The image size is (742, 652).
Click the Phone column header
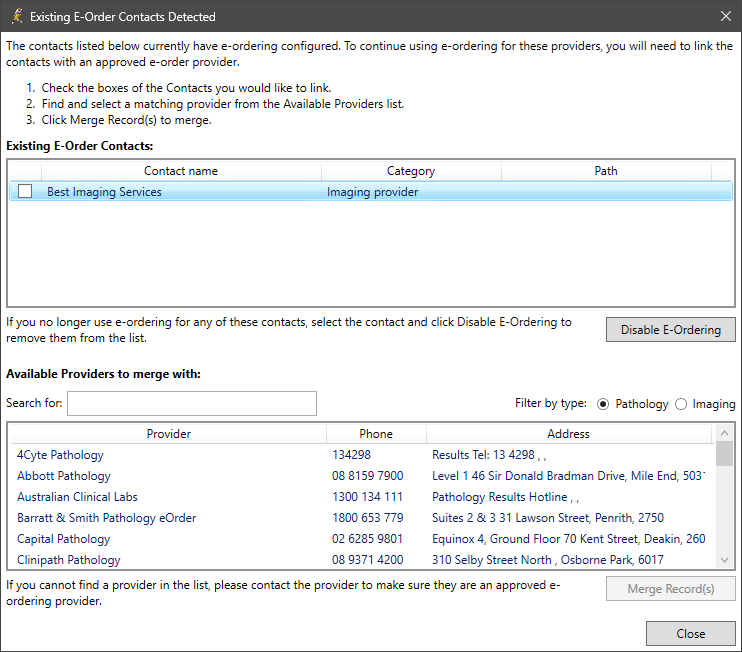tap(376, 434)
